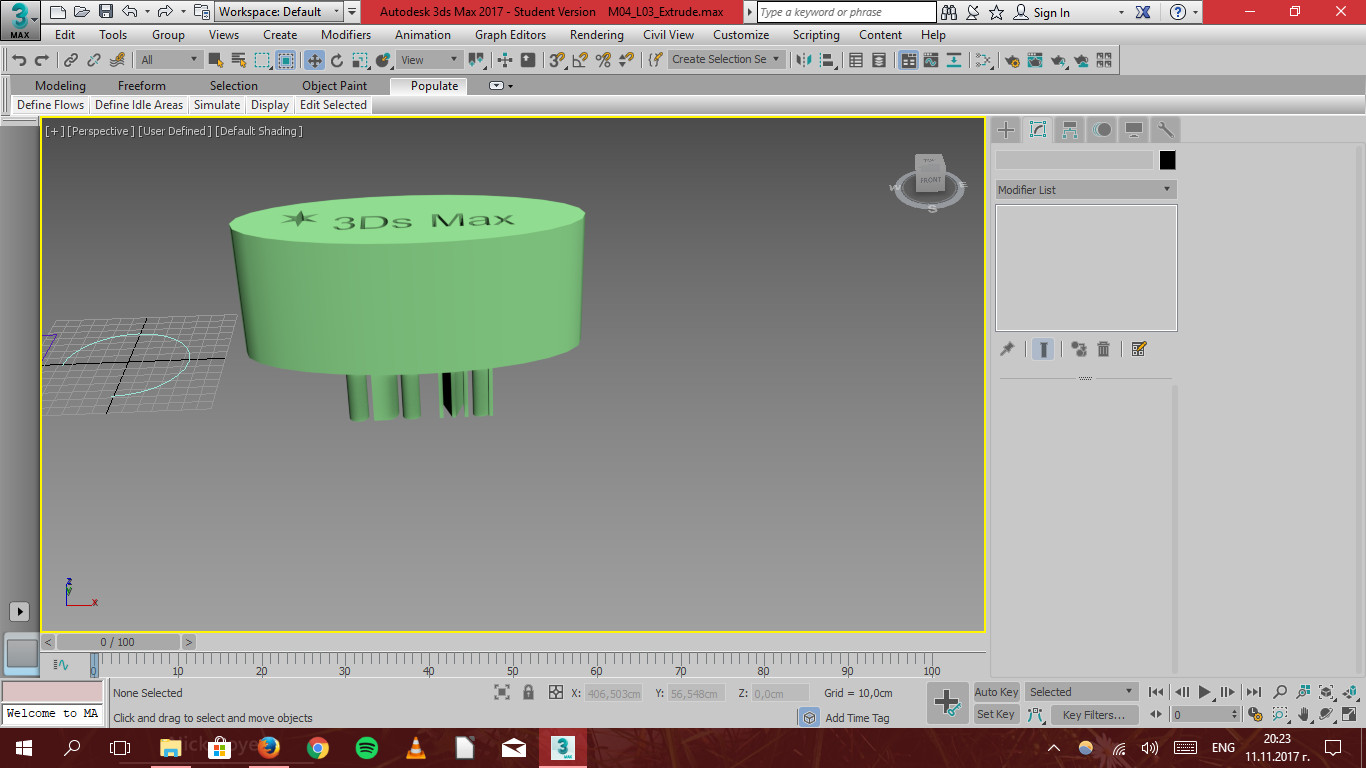Activate the Select and Move tool
Viewport: 1366px width, 768px height.
coord(316,60)
